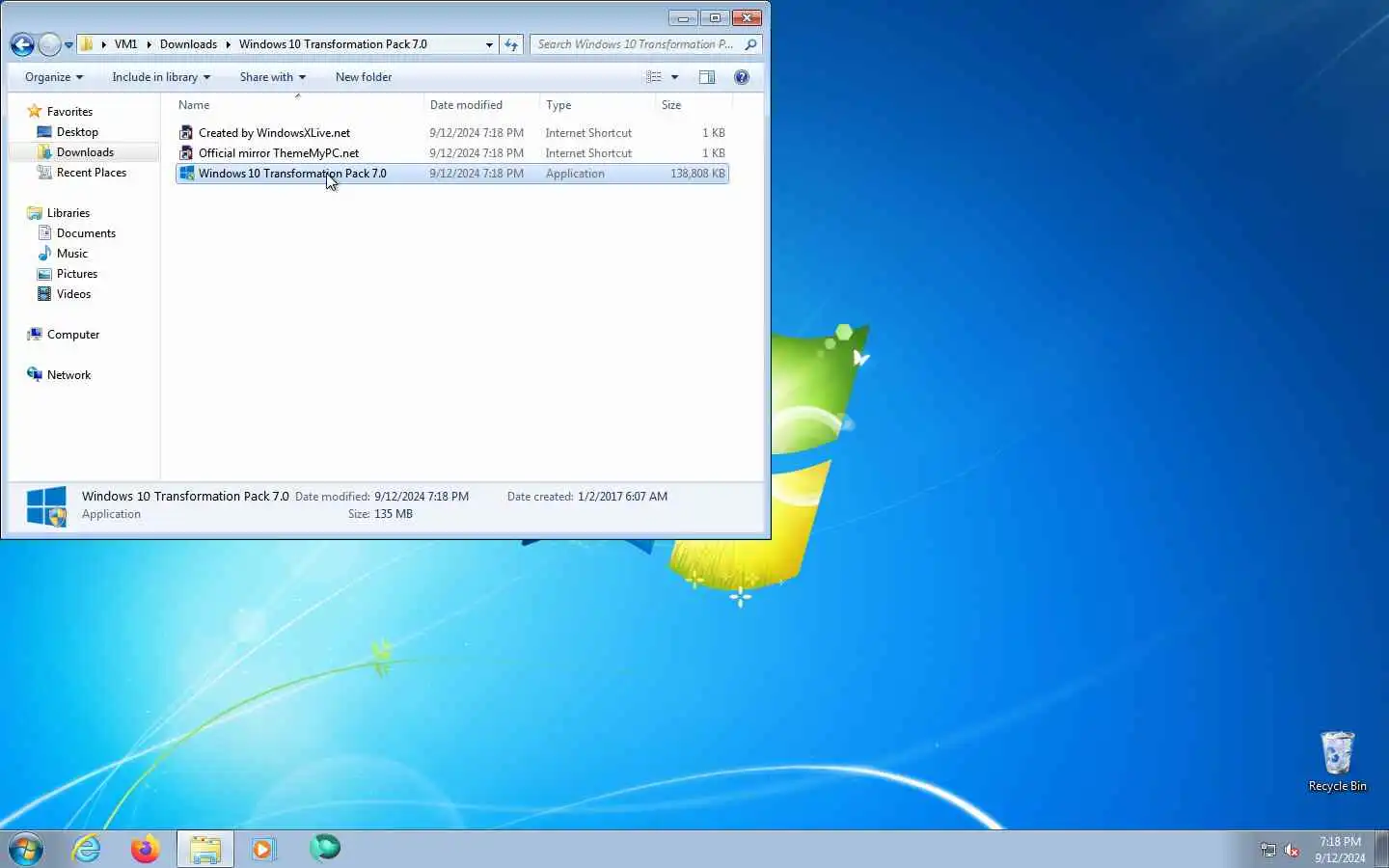Select Favorites in the navigation pane
The image size is (1389, 868).
[69, 112]
